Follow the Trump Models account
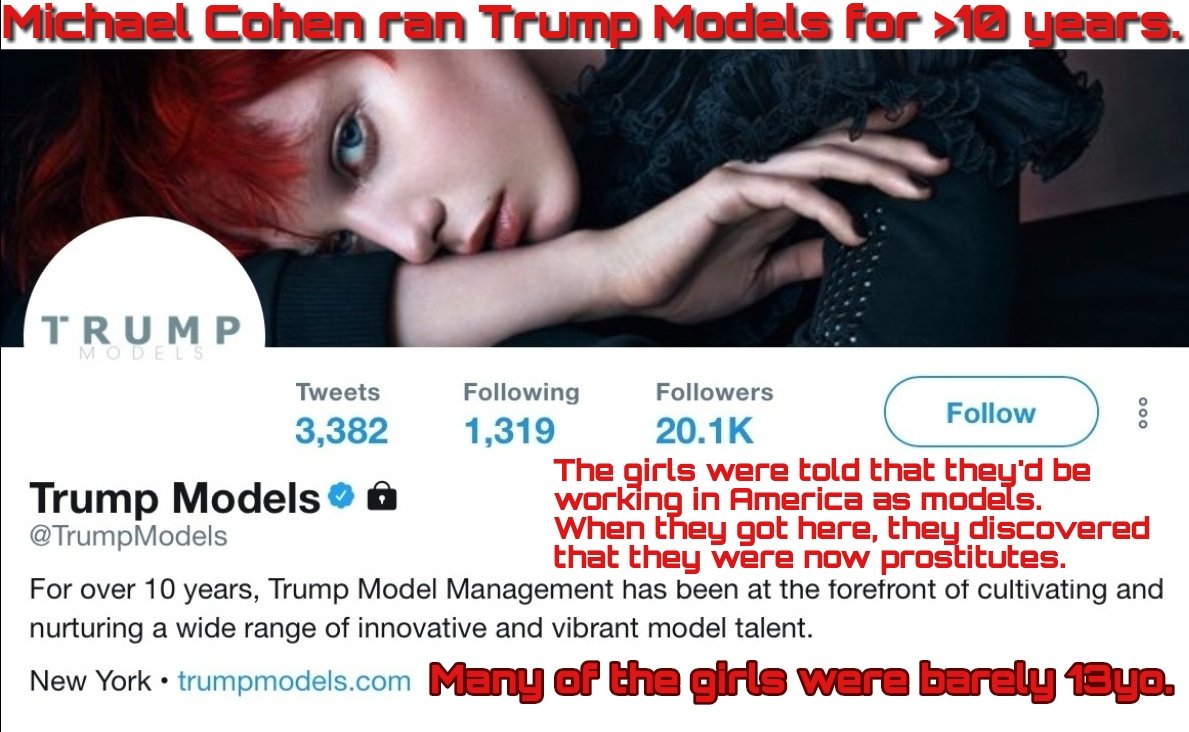This screenshot has height=732, width=1189. (x=991, y=412)
